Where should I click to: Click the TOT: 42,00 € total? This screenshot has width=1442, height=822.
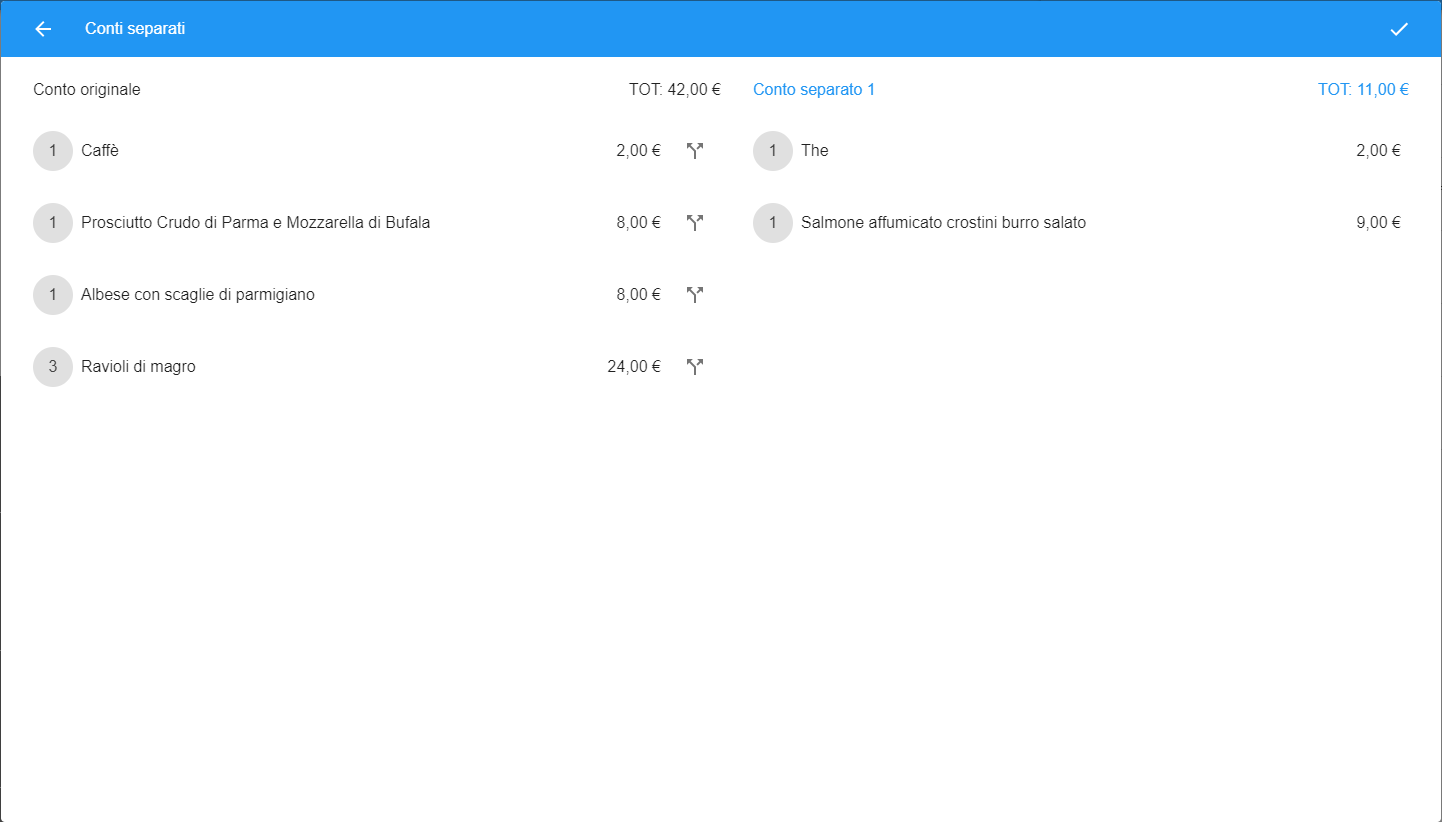pyautogui.click(x=675, y=90)
